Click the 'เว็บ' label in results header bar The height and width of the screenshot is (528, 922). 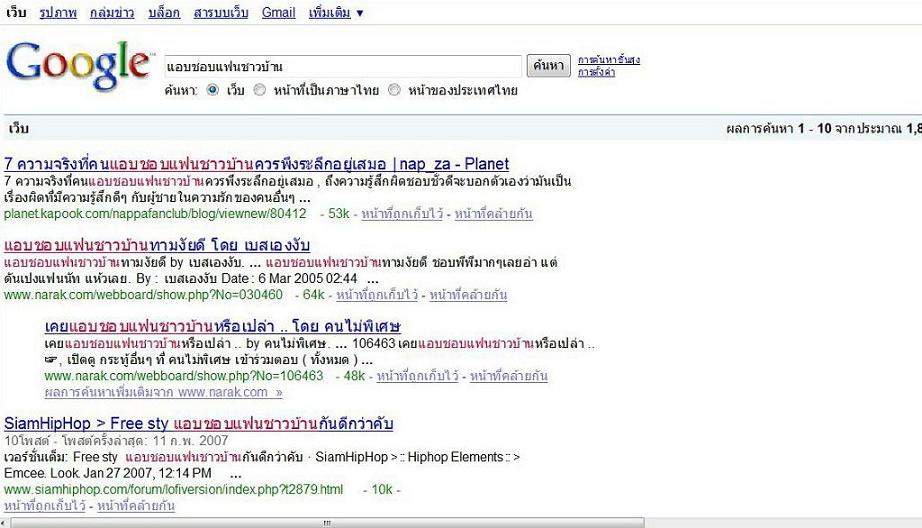pyautogui.click(x=19, y=128)
